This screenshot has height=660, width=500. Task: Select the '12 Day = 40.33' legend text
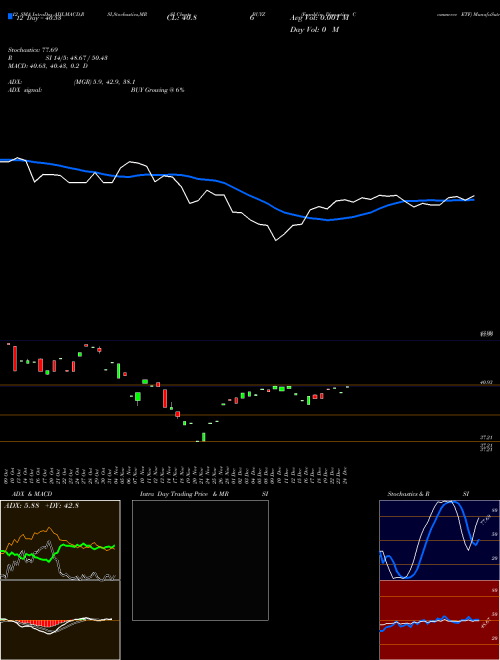(x=39, y=19)
